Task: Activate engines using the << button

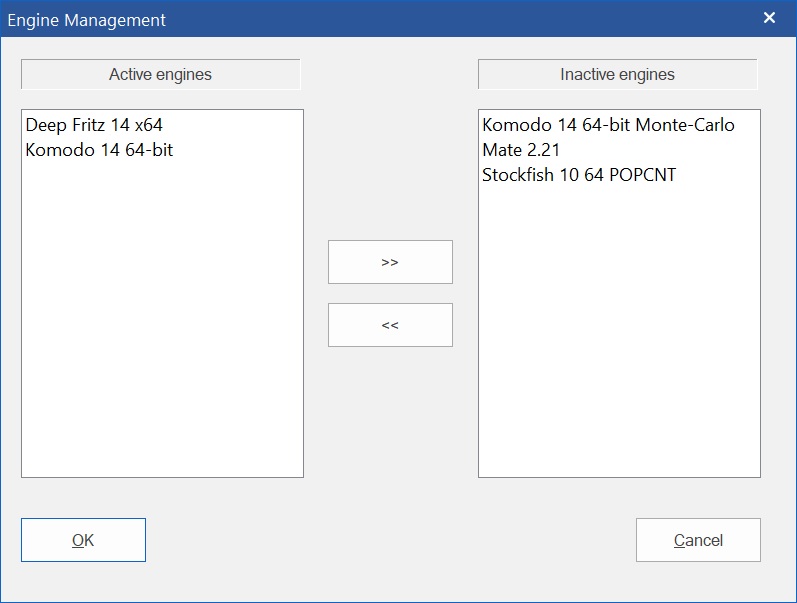Action: [390, 325]
